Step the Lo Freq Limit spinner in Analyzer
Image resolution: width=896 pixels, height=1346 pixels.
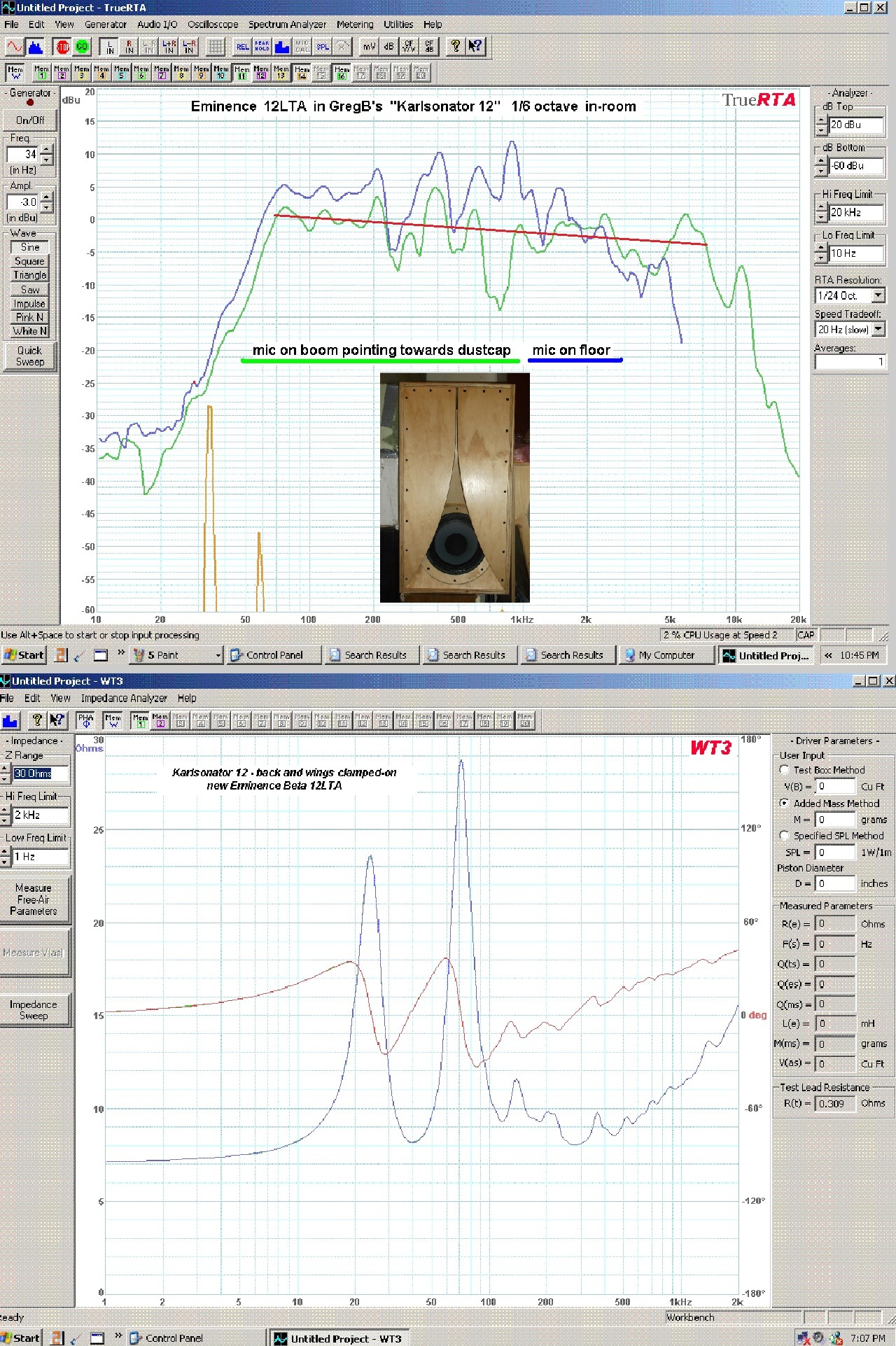pos(821,253)
